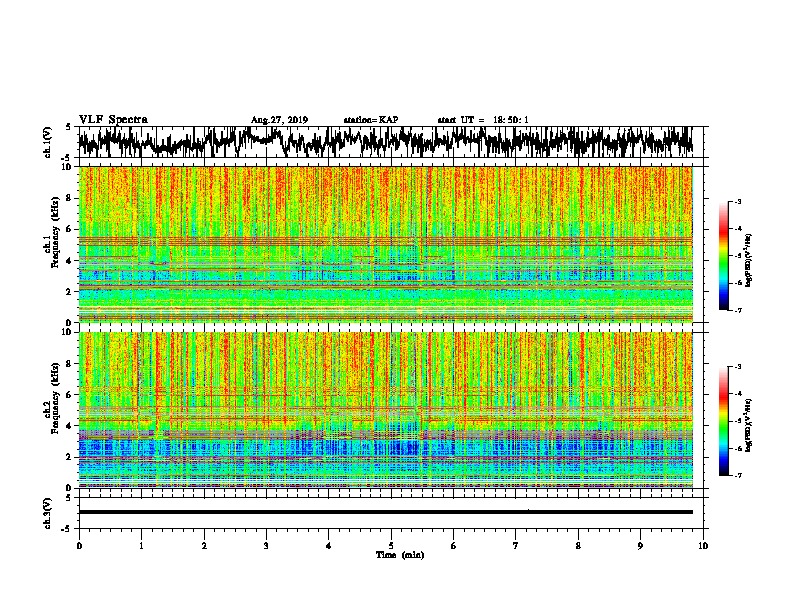Click the "station=KAP" label

pyautogui.click(x=371, y=120)
